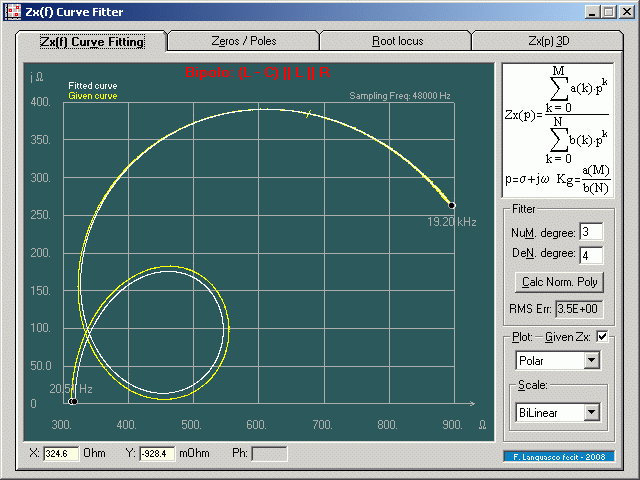This screenshot has height=480, width=640.
Task: Click the Zx(f) Curve Fitter app icon in title bar
Action: (x=12, y=12)
